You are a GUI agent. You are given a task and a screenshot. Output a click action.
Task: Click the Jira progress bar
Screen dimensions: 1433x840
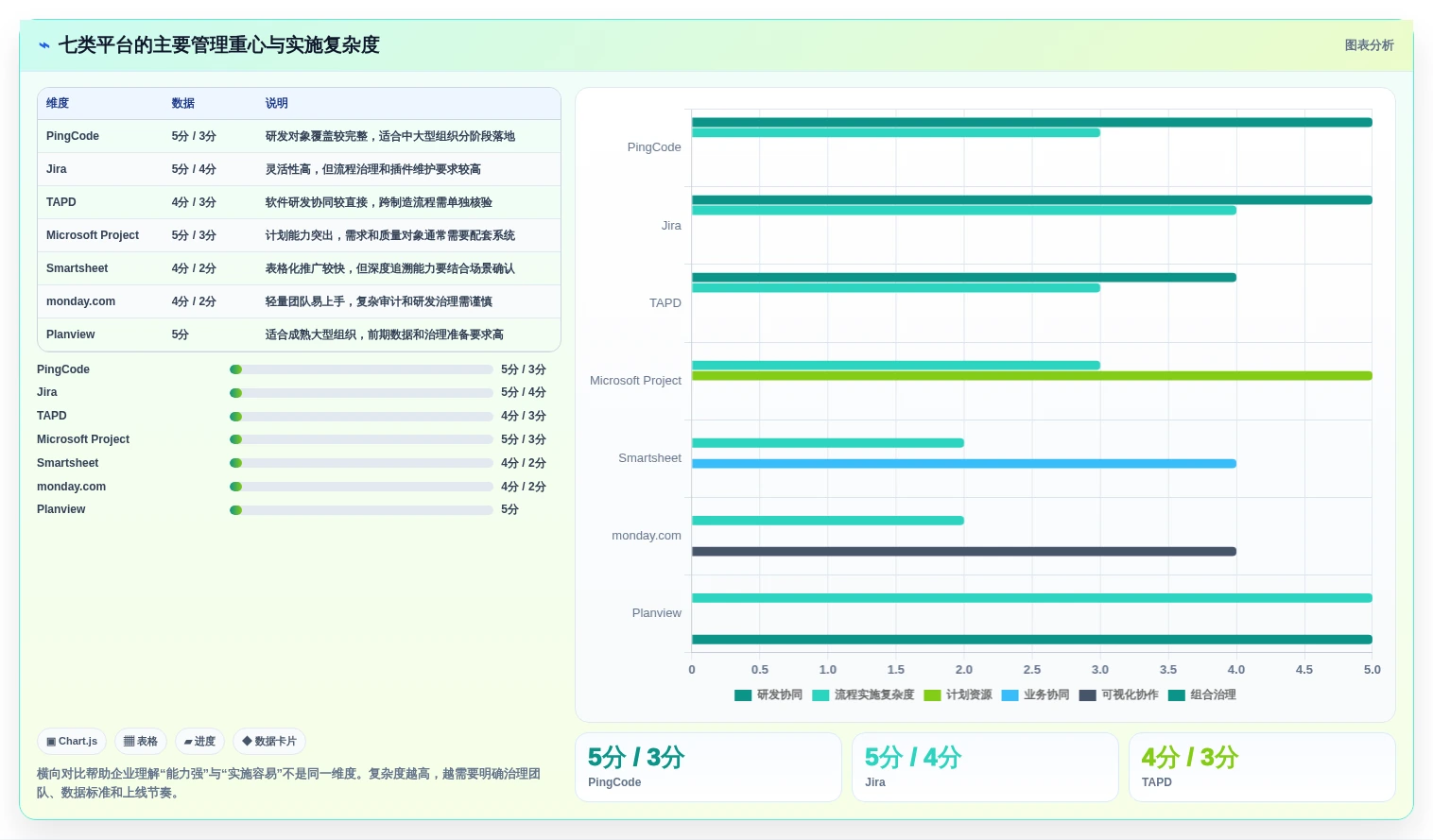[361, 393]
